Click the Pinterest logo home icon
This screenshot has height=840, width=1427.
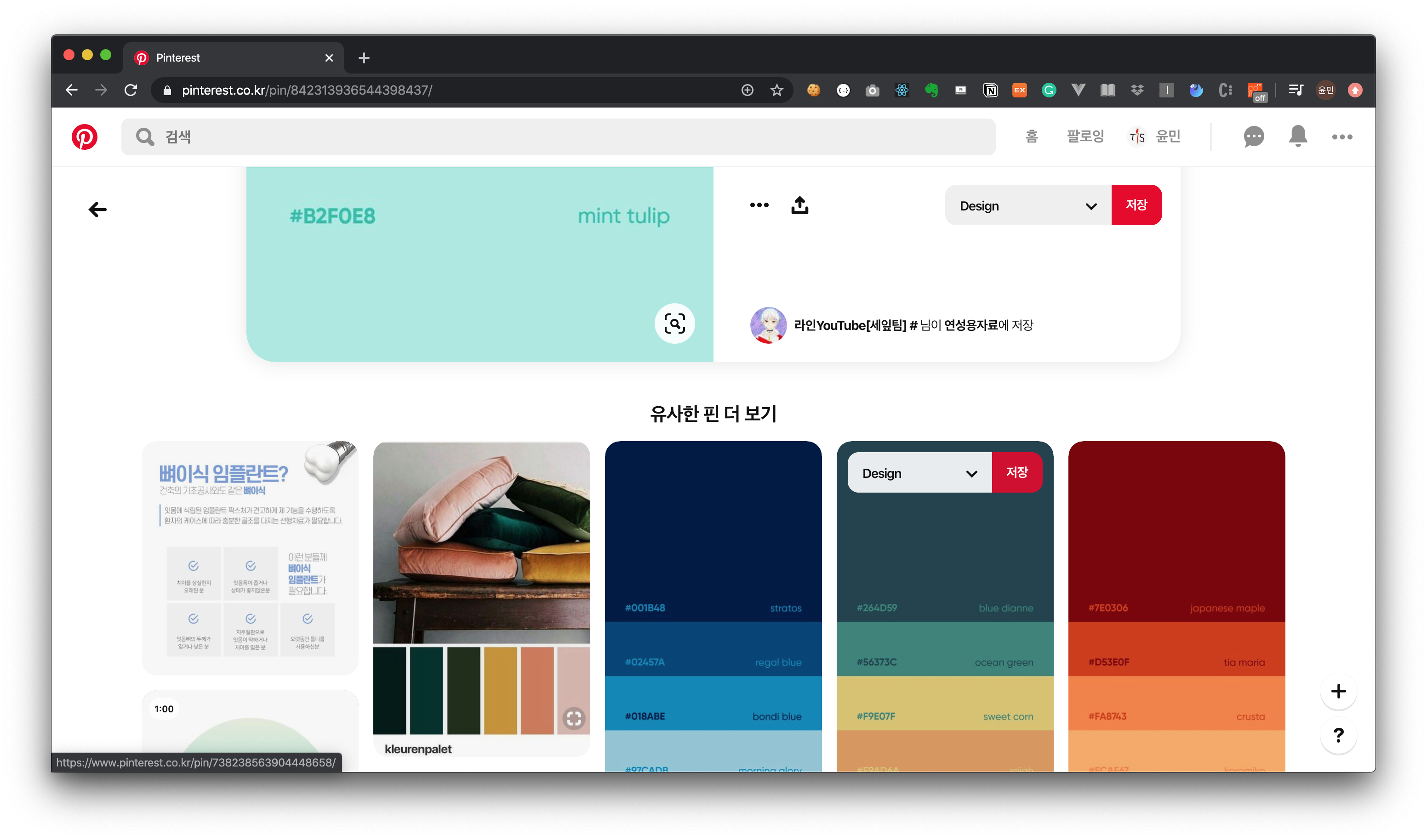click(x=85, y=137)
